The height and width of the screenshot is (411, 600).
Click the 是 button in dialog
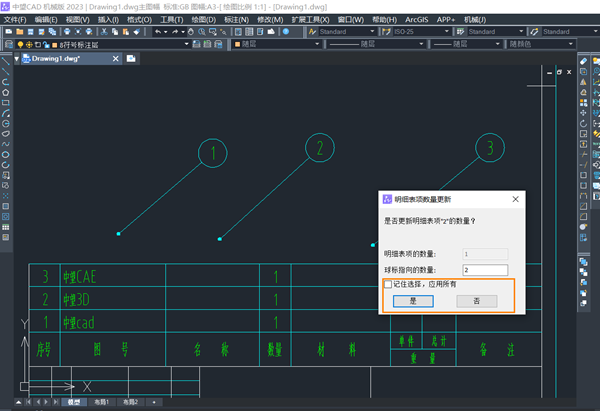(413, 301)
